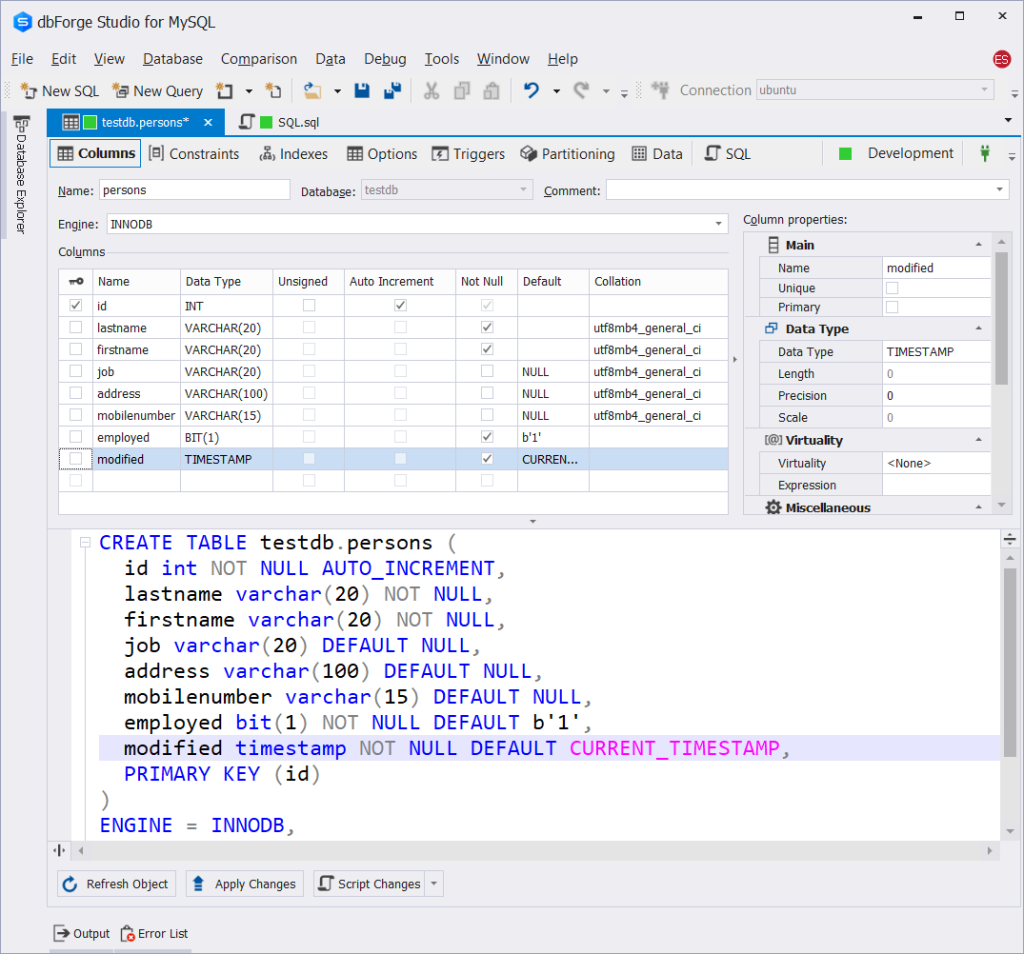Open the Comment field dropdown arrow

(1000, 190)
